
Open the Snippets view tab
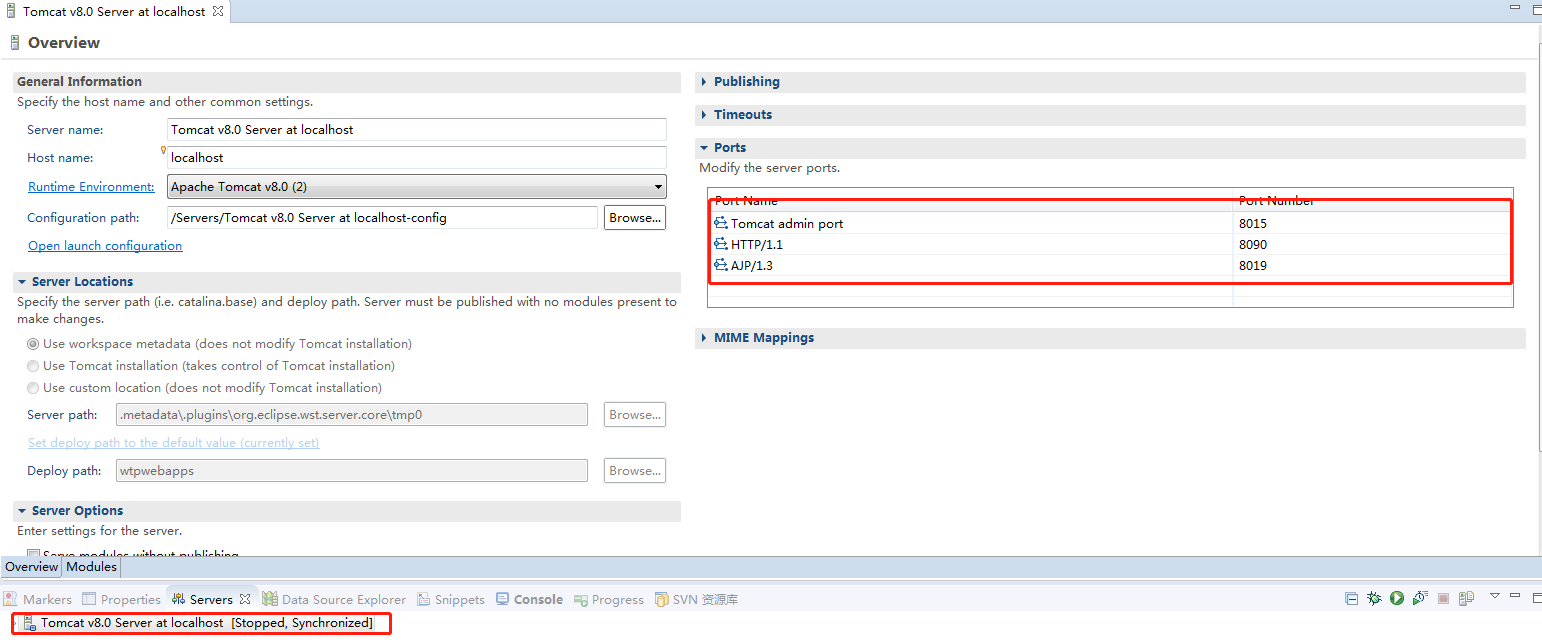click(x=450, y=599)
